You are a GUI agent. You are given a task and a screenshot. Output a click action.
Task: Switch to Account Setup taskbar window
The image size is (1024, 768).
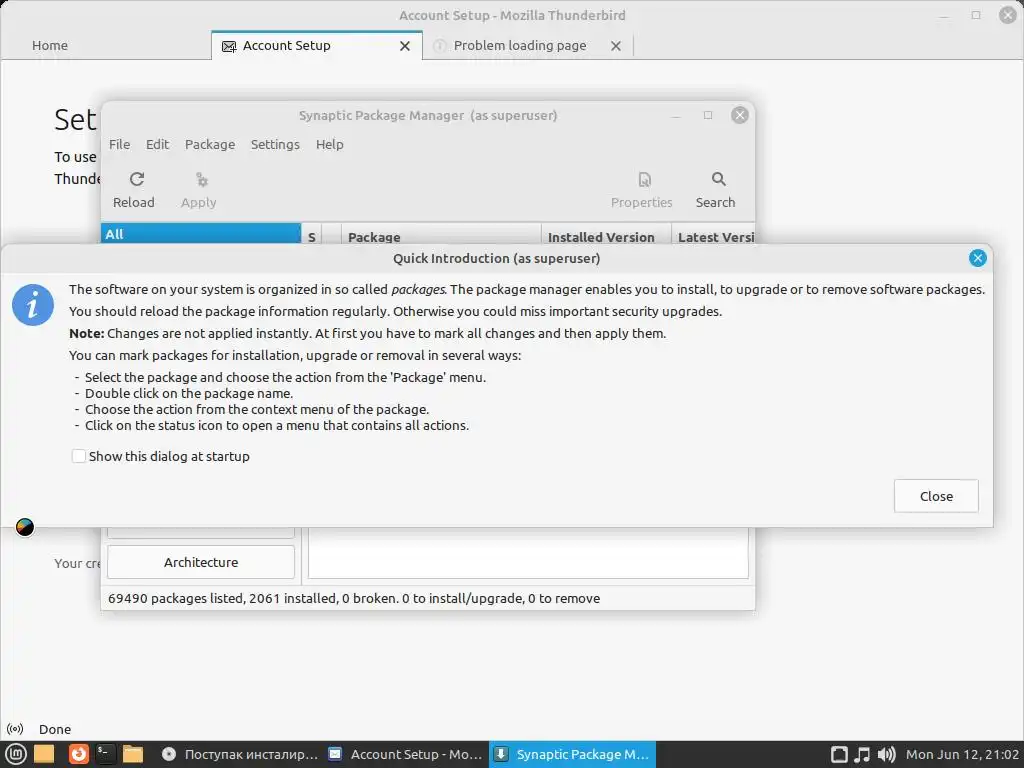point(405,754)
